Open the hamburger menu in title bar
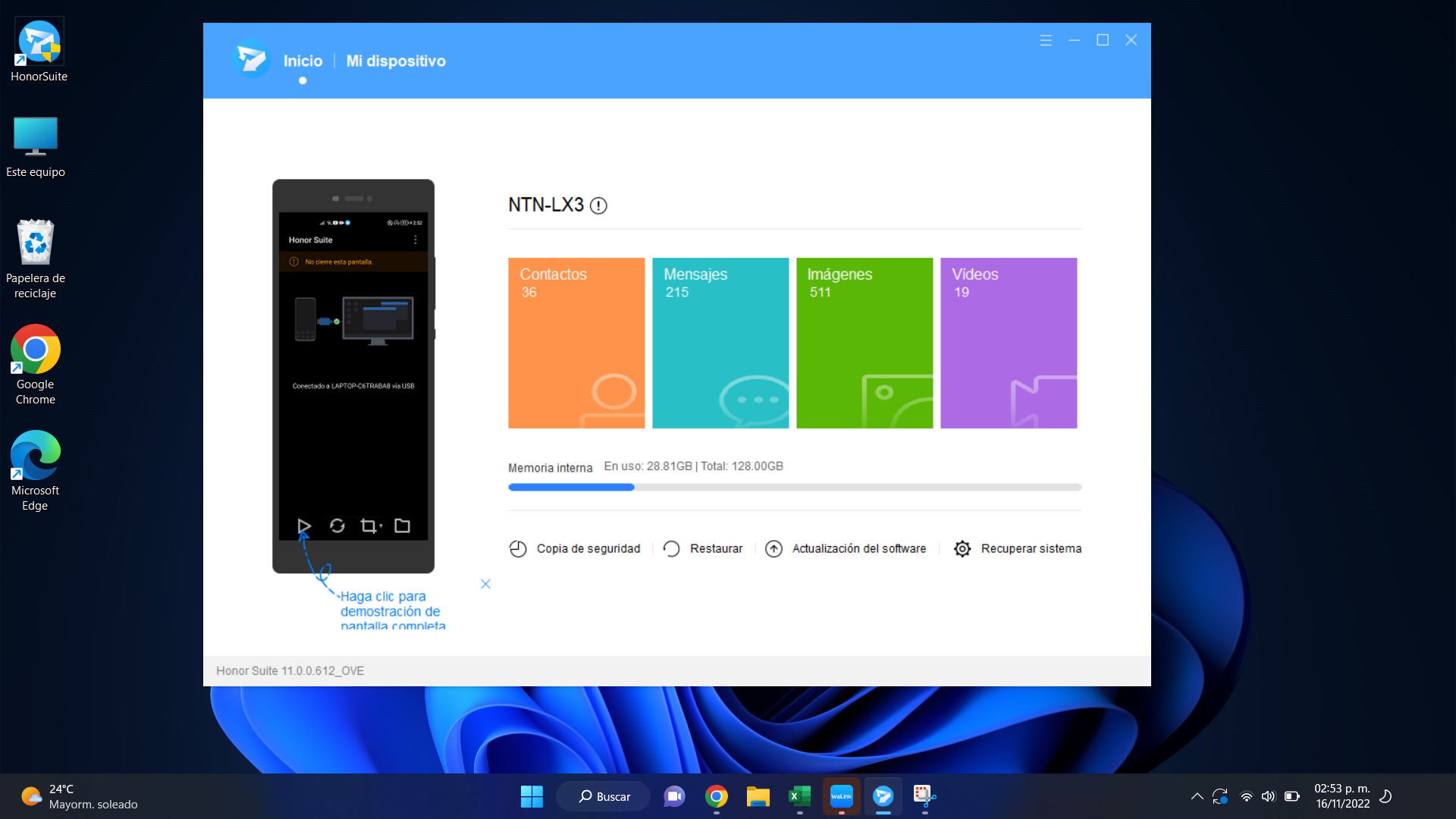Viewport: 1456px width, 819px height. (x=1045, y=40)
